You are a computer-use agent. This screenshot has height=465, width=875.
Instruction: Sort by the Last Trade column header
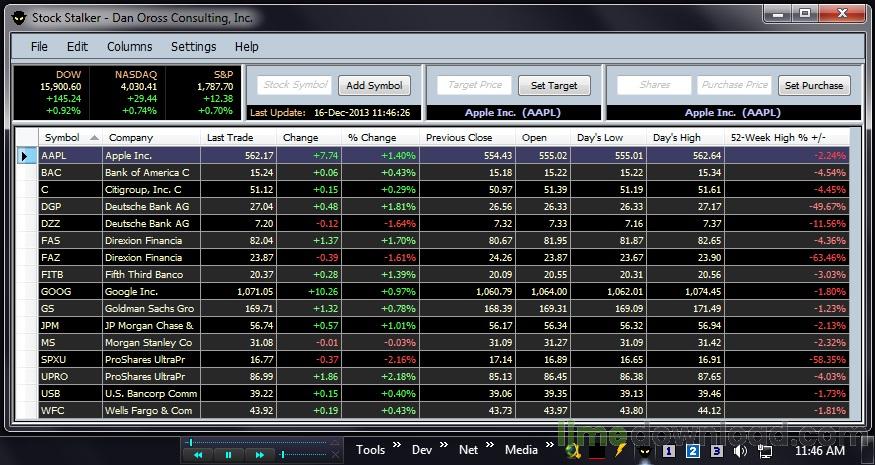(239, 137)
